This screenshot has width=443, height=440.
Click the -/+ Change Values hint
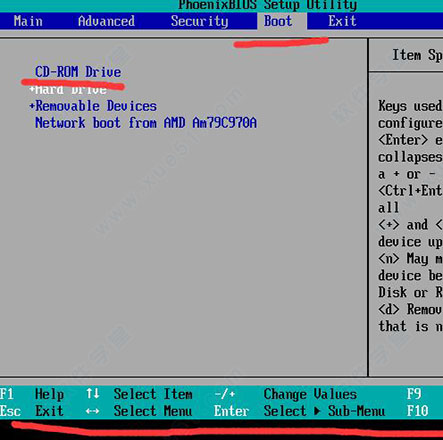tap(285, 394)
